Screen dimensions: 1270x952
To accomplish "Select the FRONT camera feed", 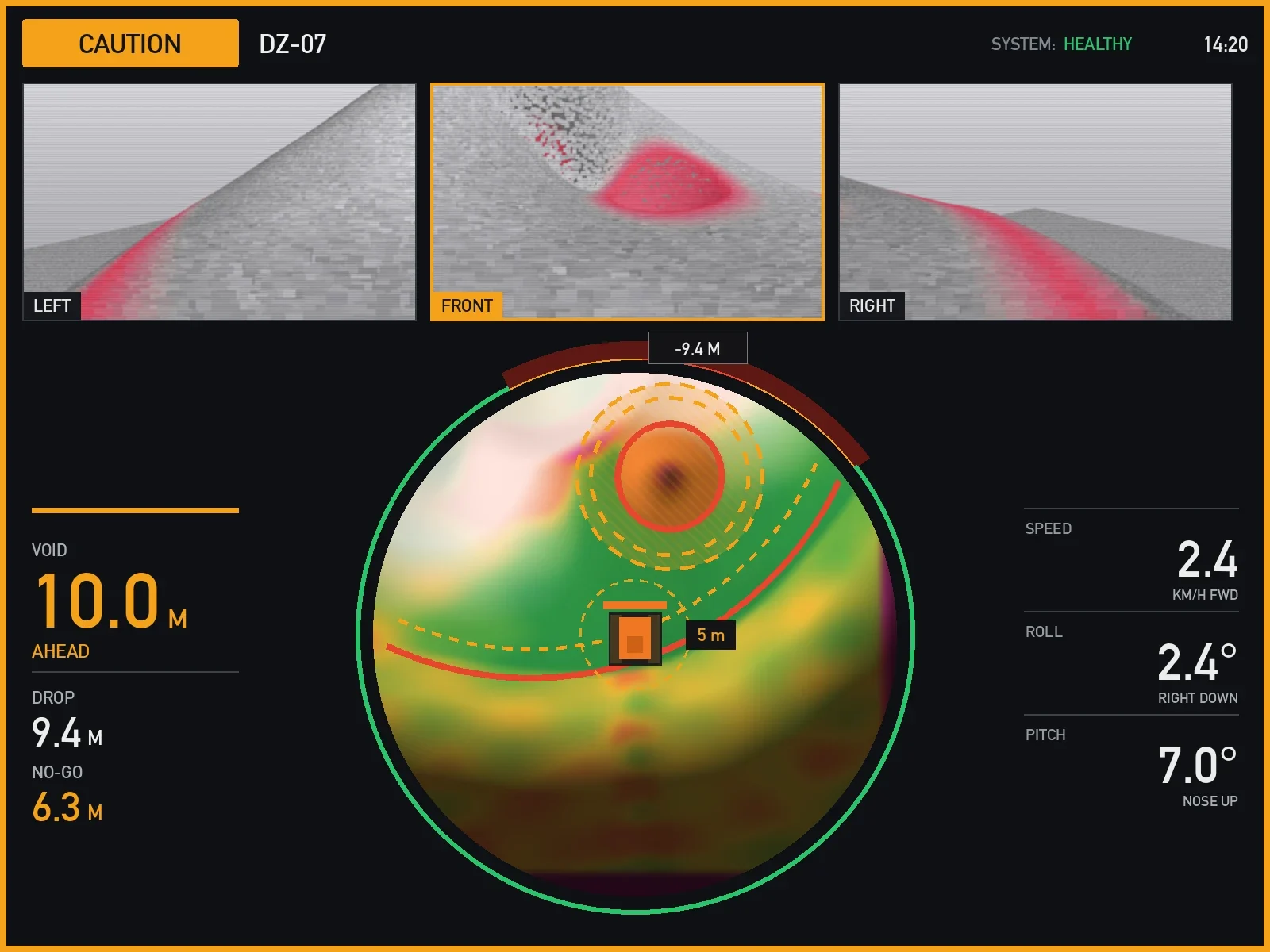I will click(x=627, y=202).
